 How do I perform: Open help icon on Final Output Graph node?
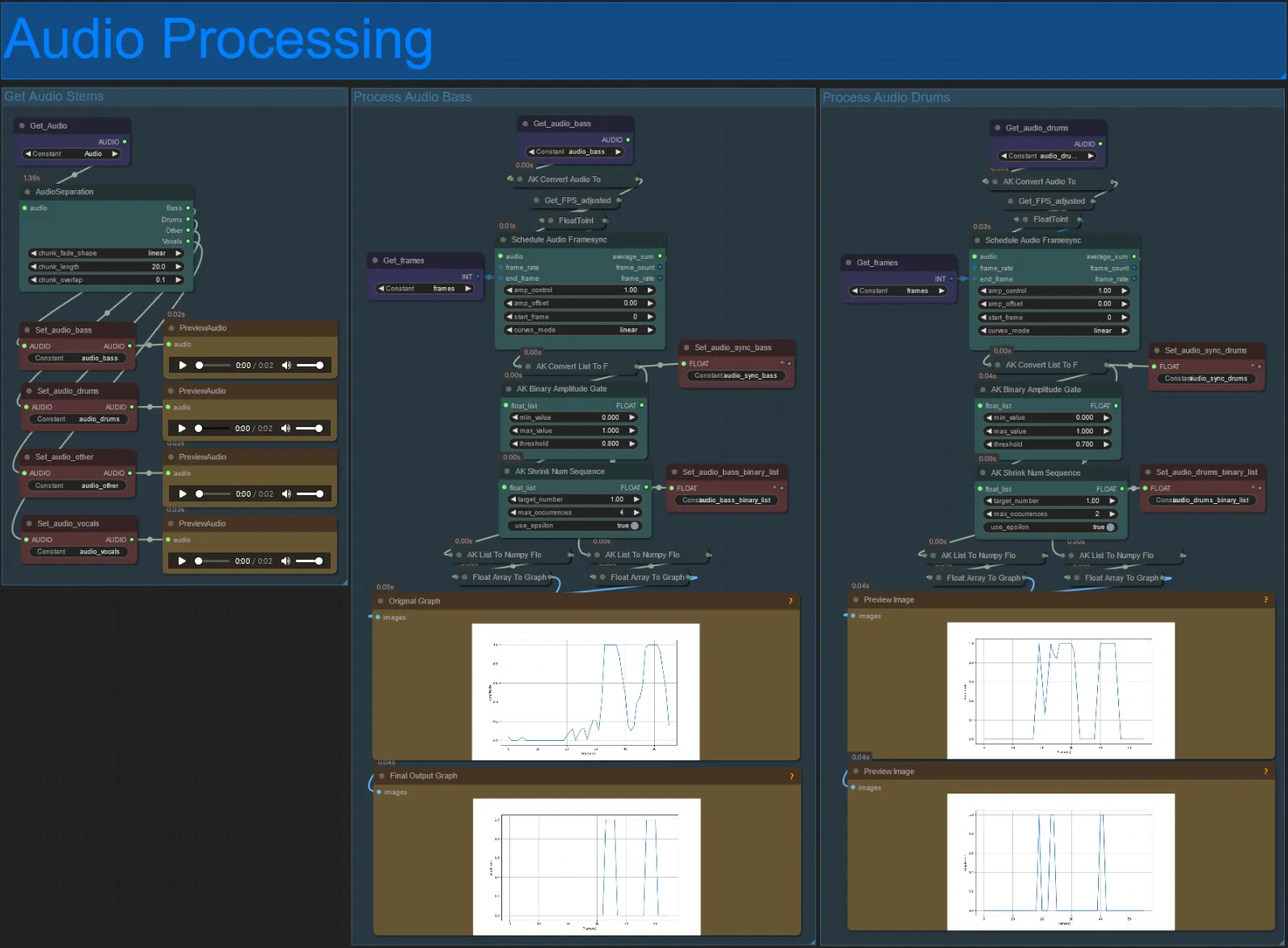(x=792, y=777)
